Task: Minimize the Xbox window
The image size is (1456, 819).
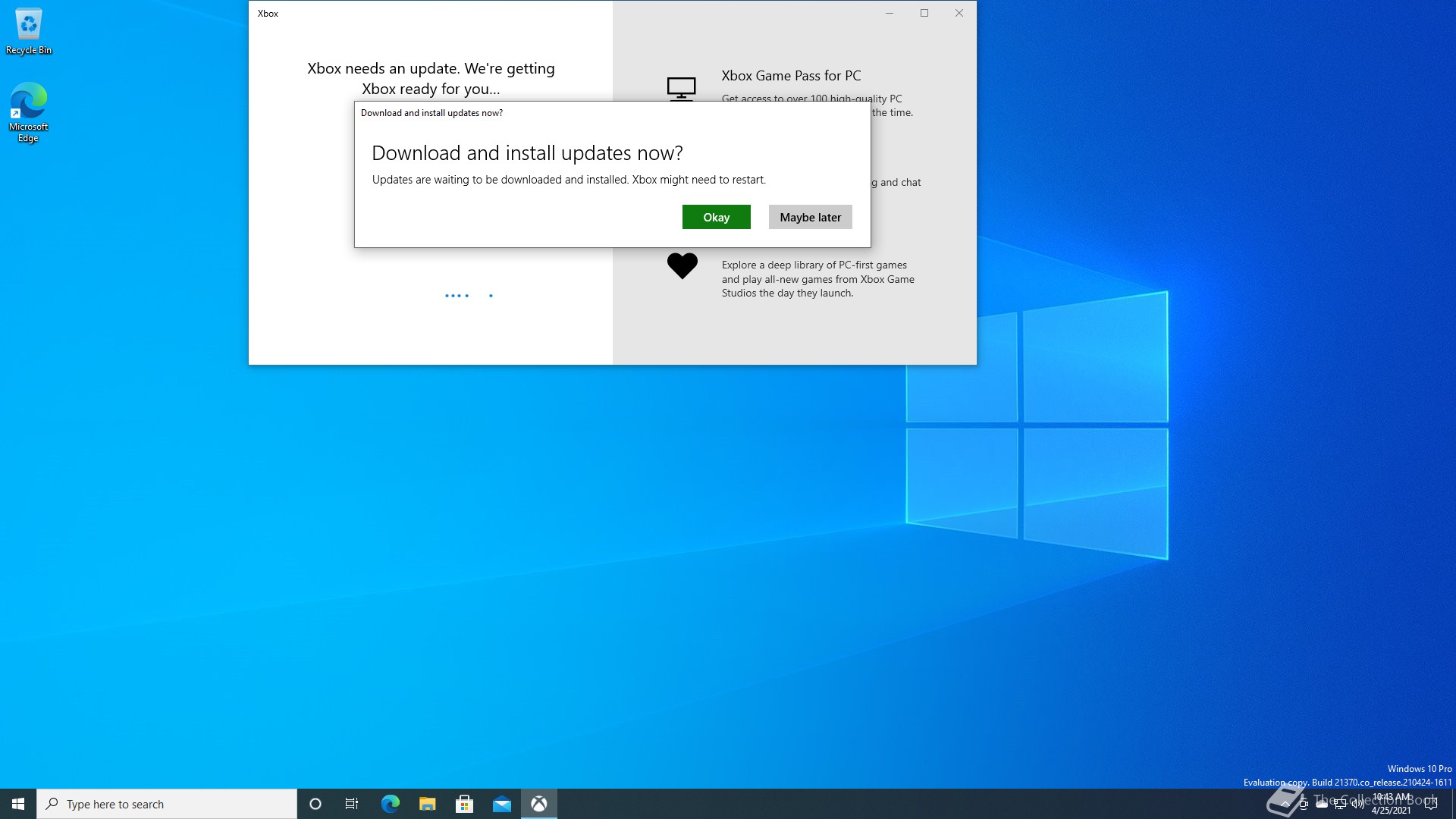Action: (x=890, y=13)
